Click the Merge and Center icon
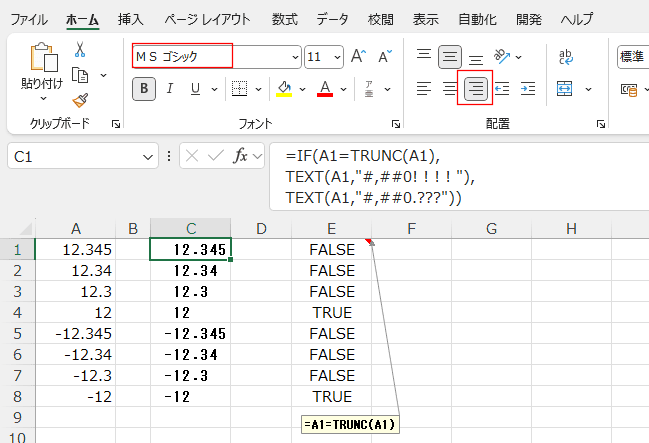The image size is (649, 443). [565, 89]
